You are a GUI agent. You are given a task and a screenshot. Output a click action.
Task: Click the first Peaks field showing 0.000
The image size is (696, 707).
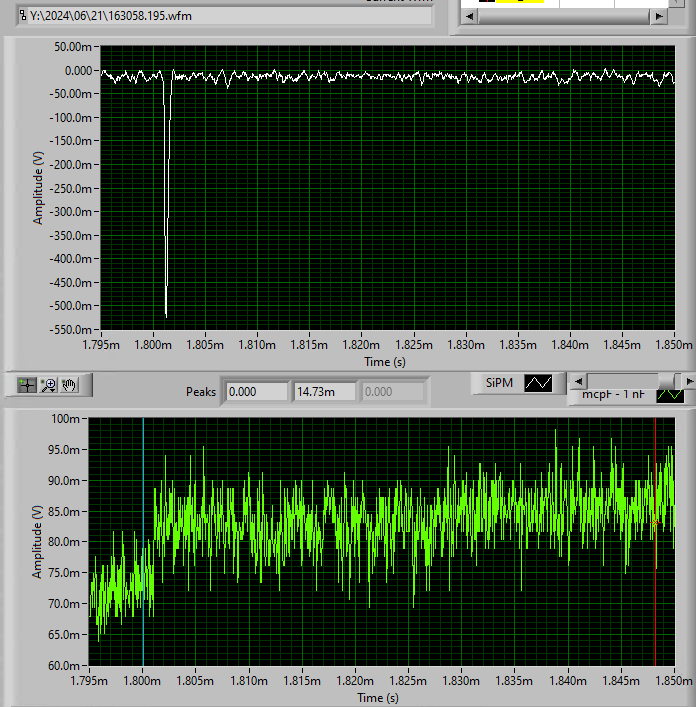pyautogui.click(x=254, y=392)
